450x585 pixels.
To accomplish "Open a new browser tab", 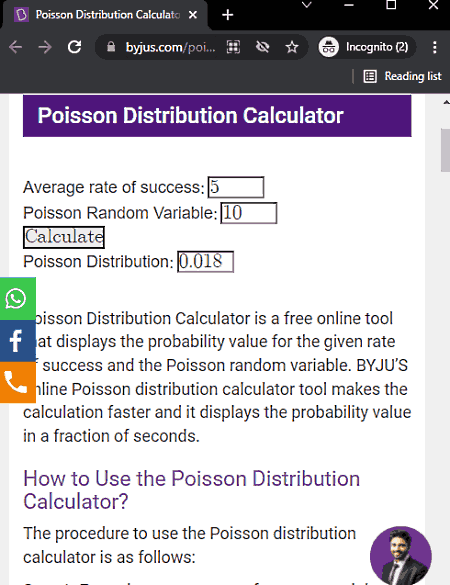I will point(228,15).
